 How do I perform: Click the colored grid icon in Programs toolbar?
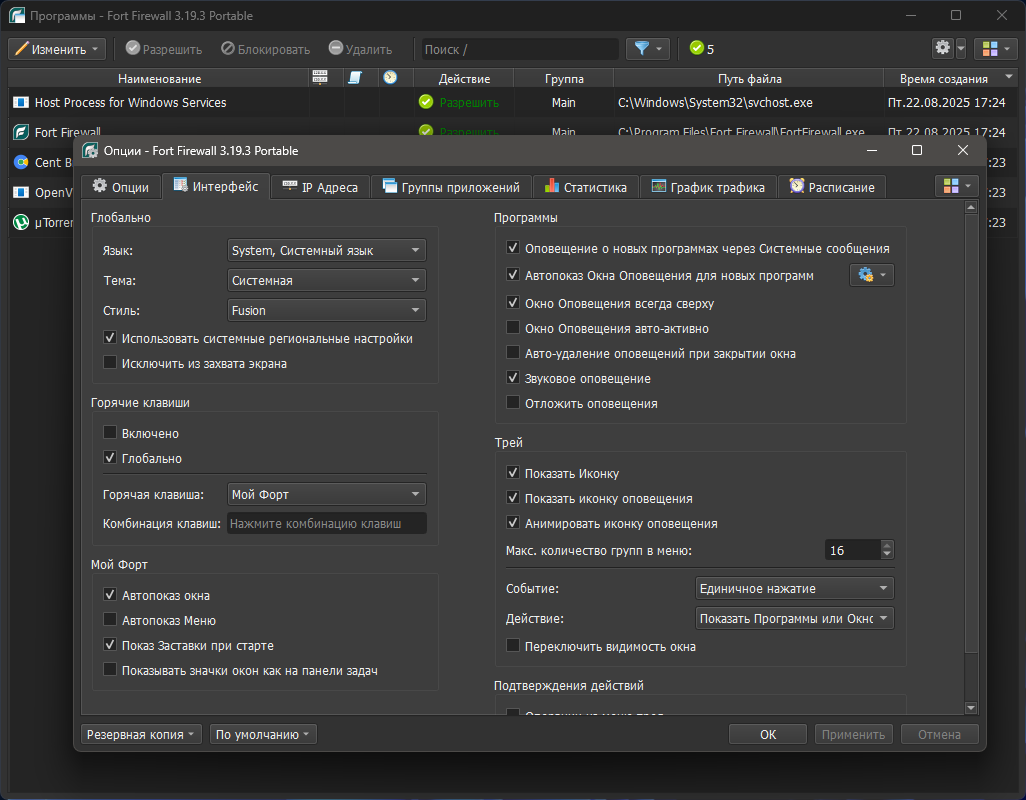point(990,49)
